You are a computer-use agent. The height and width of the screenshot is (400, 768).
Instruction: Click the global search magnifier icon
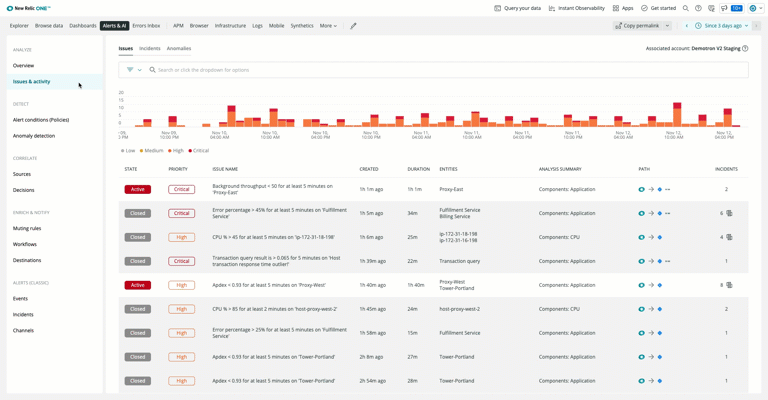point(686,8)
